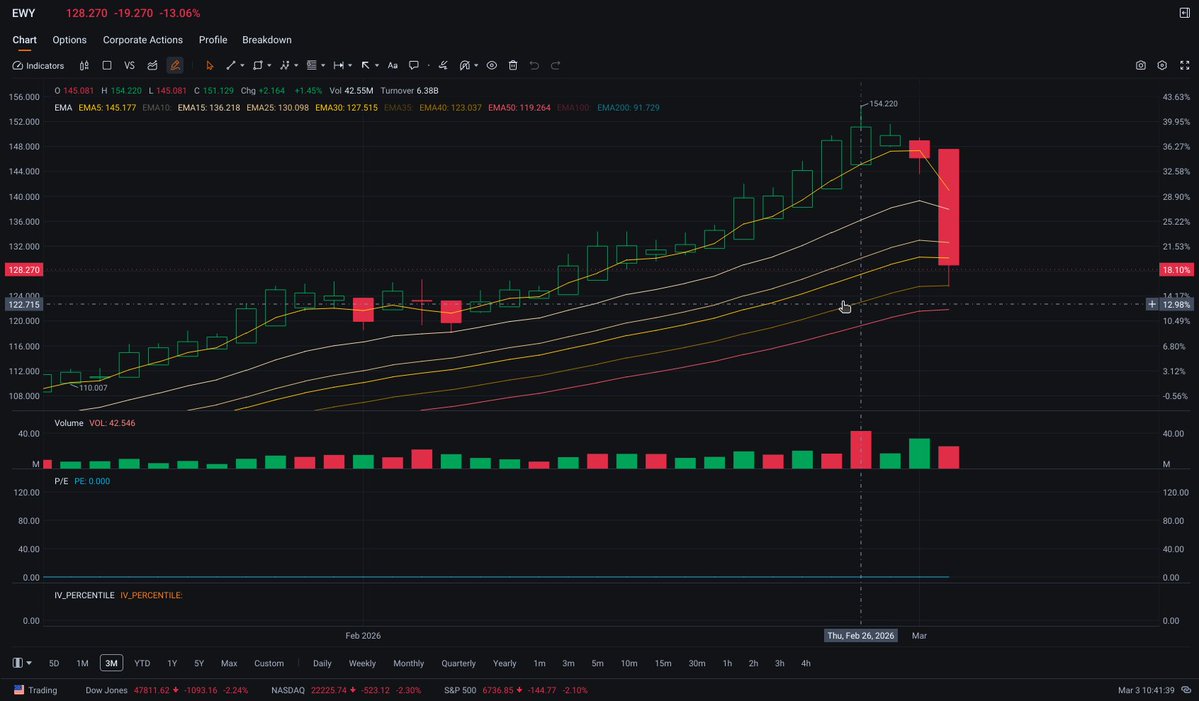Select the Aa text tool
This screenshot has height=701, width=1199.
click(392, 66)
